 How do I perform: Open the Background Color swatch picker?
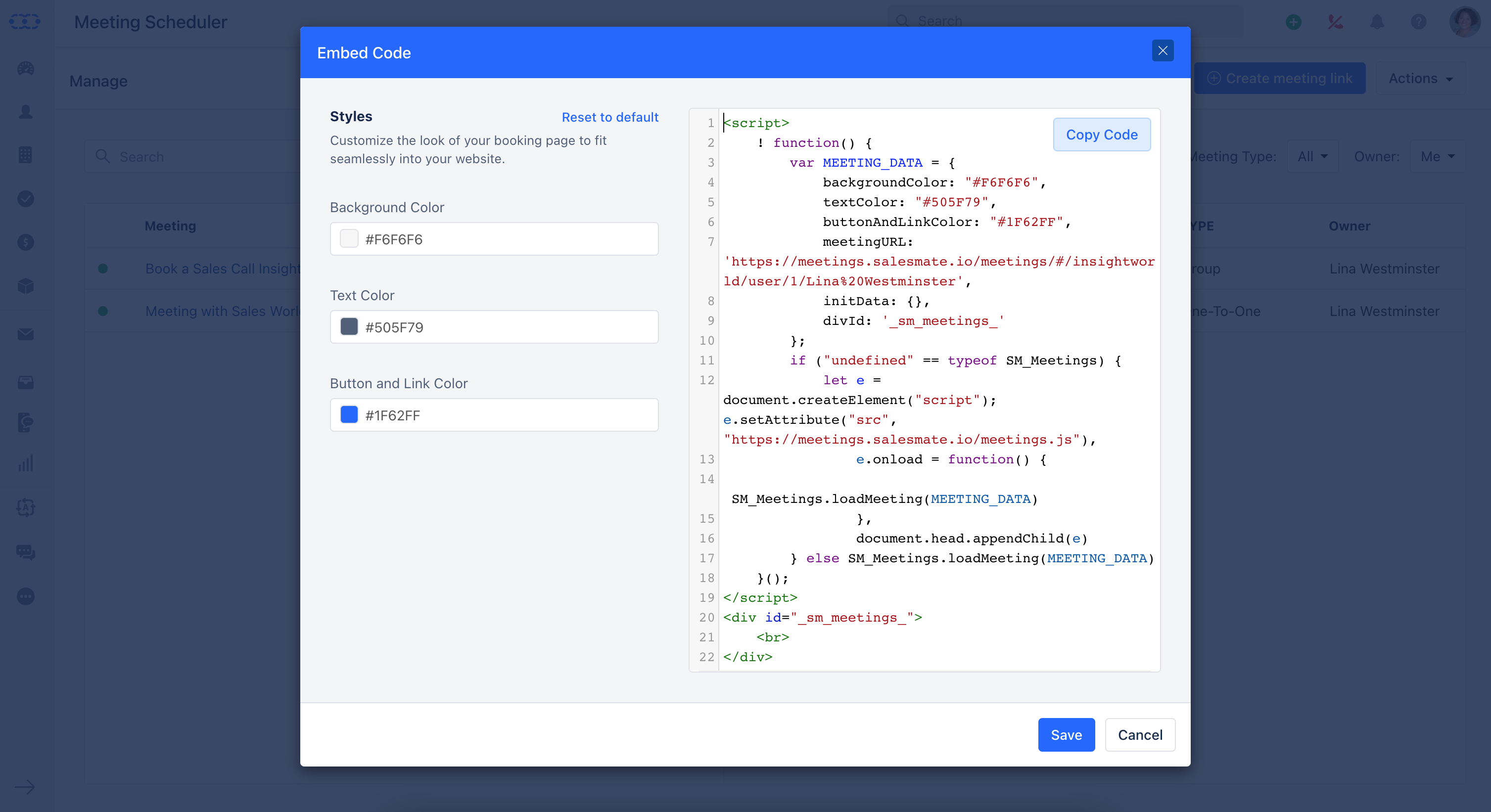tap(349, 239)
